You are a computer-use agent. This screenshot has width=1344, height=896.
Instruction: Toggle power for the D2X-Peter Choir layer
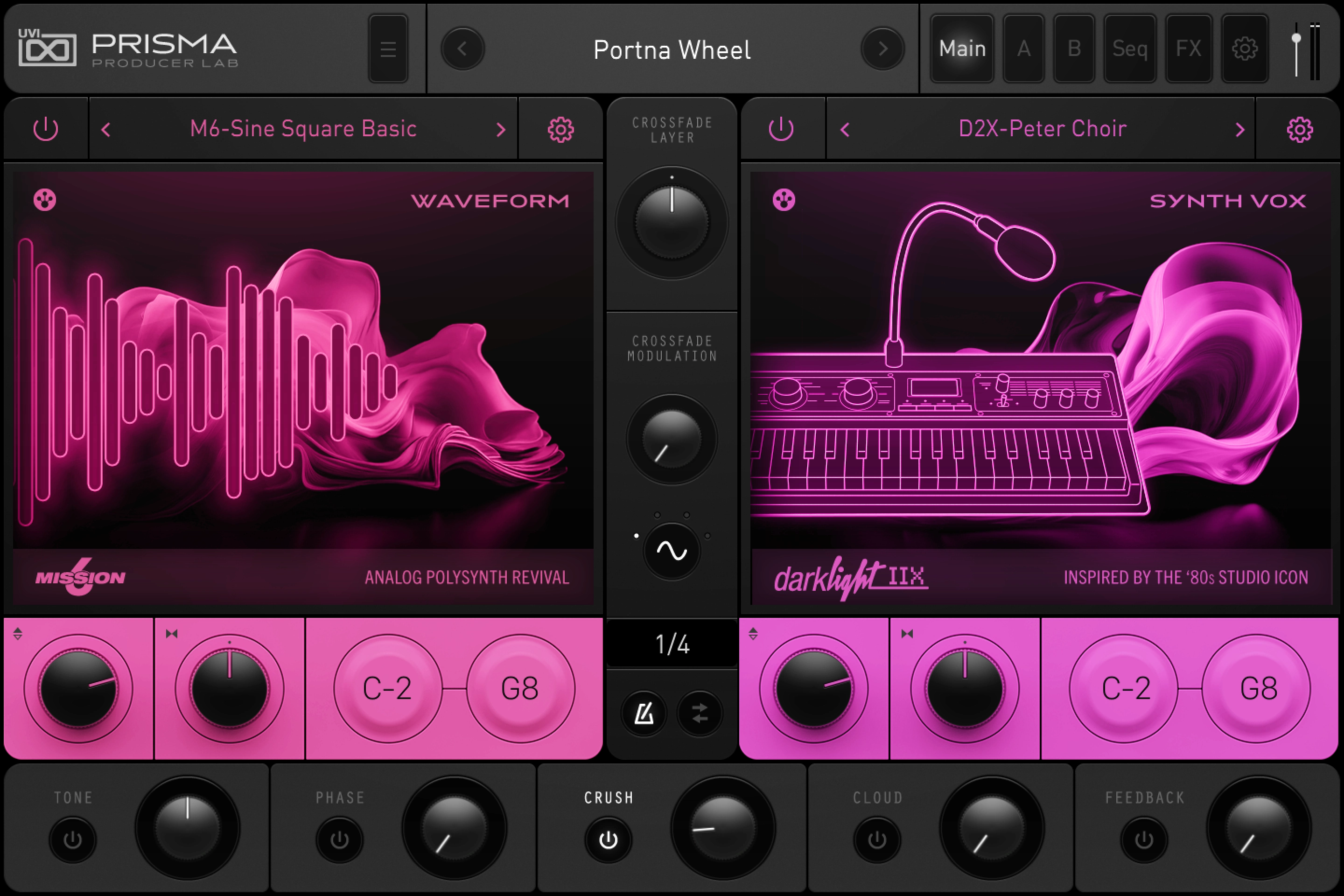point(781,129)
